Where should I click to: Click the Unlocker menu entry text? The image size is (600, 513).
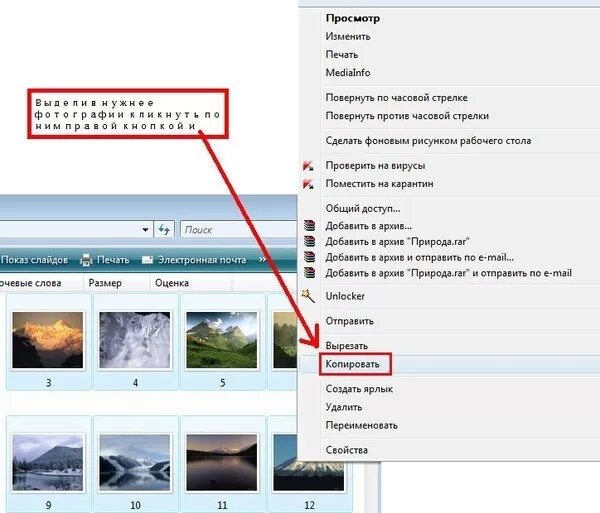[x=345, y=296]
